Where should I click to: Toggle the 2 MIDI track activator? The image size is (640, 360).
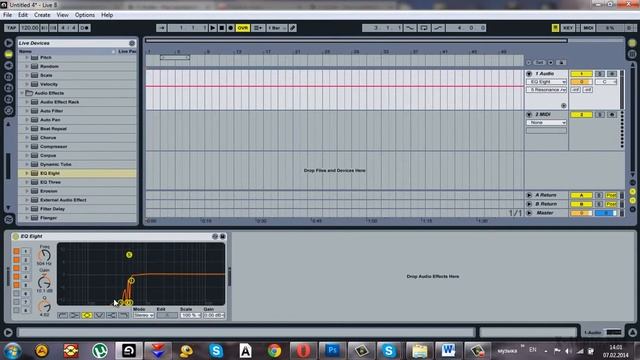[x=581, y=115]
